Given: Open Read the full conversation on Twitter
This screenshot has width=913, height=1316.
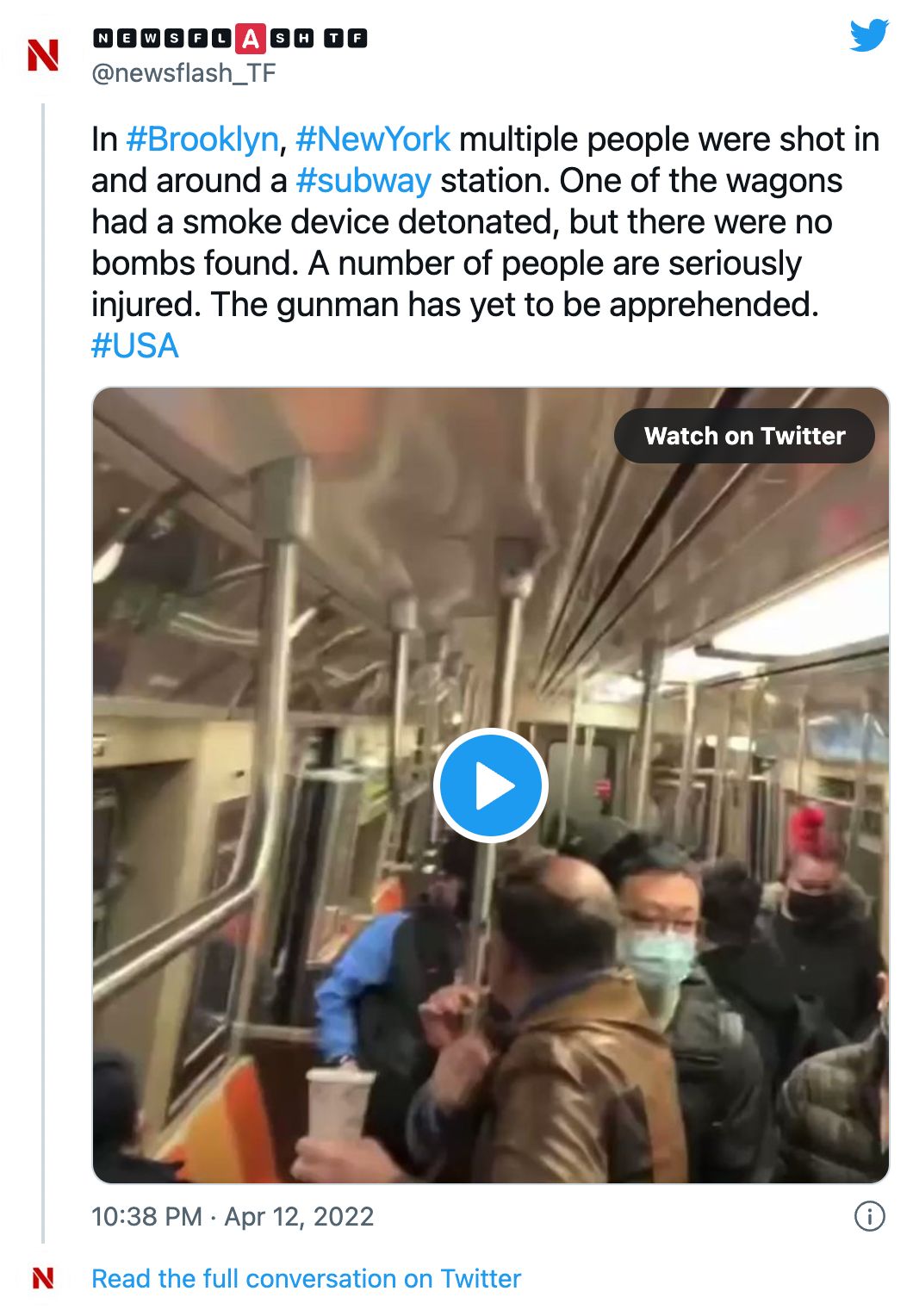Looking at the screenshot, I should pyautogui.click(x=306, y=1278).
